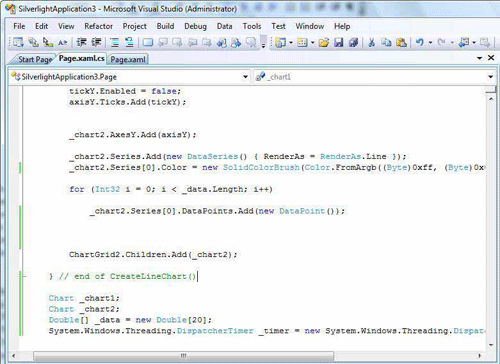Save the current file with floppy icon
The width and height of the screenshot is (500, 364).
coord(339,43)
